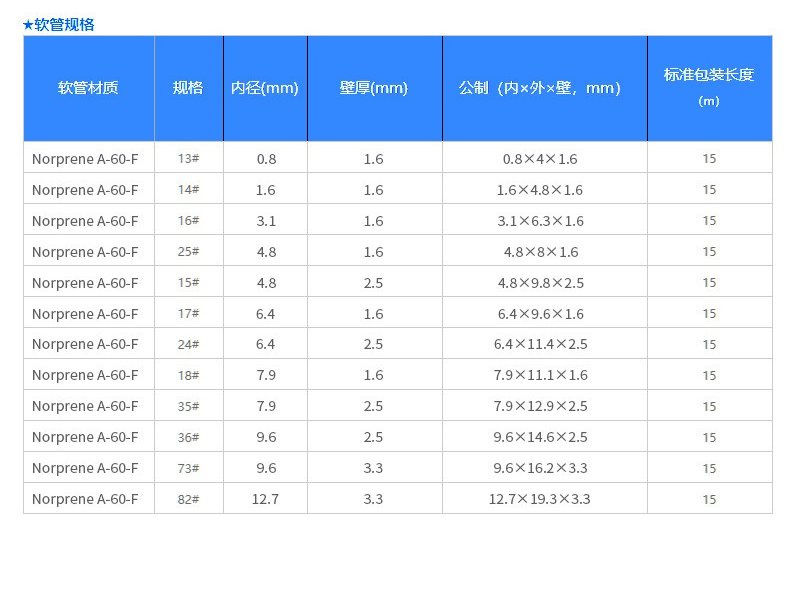Select the 4.8×8×1.6 dimension cell
The image size is (790, 602).
[x=541, y=252]
